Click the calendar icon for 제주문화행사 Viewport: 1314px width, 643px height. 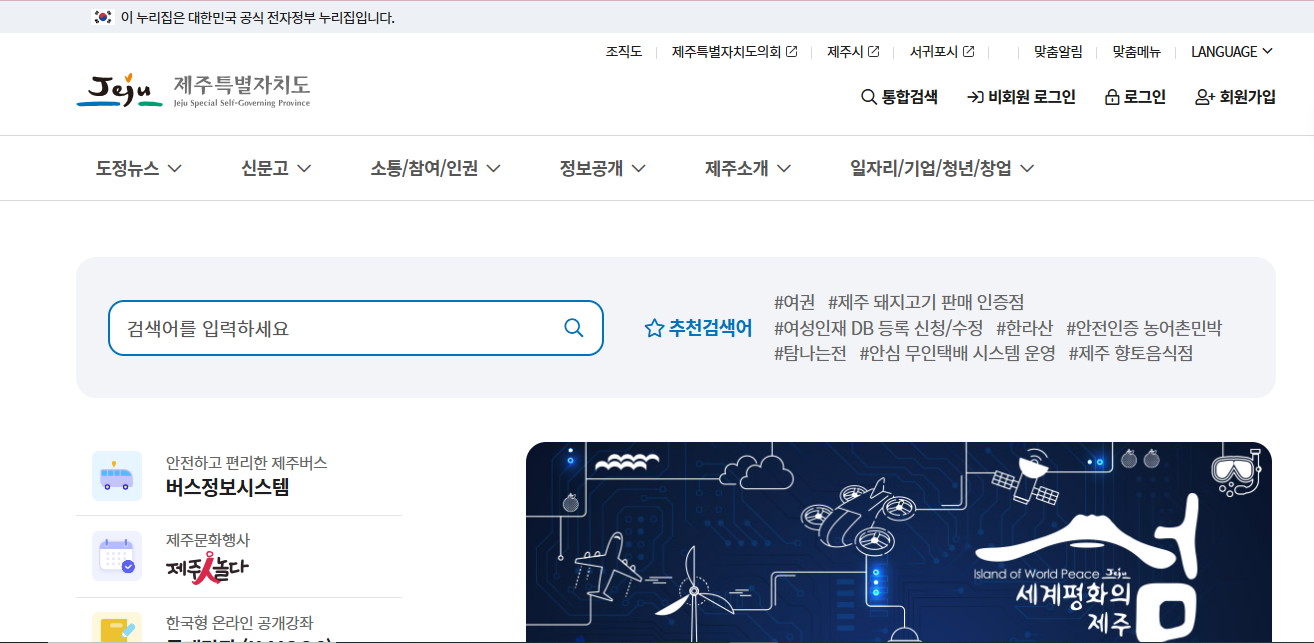tap(117, 556)
